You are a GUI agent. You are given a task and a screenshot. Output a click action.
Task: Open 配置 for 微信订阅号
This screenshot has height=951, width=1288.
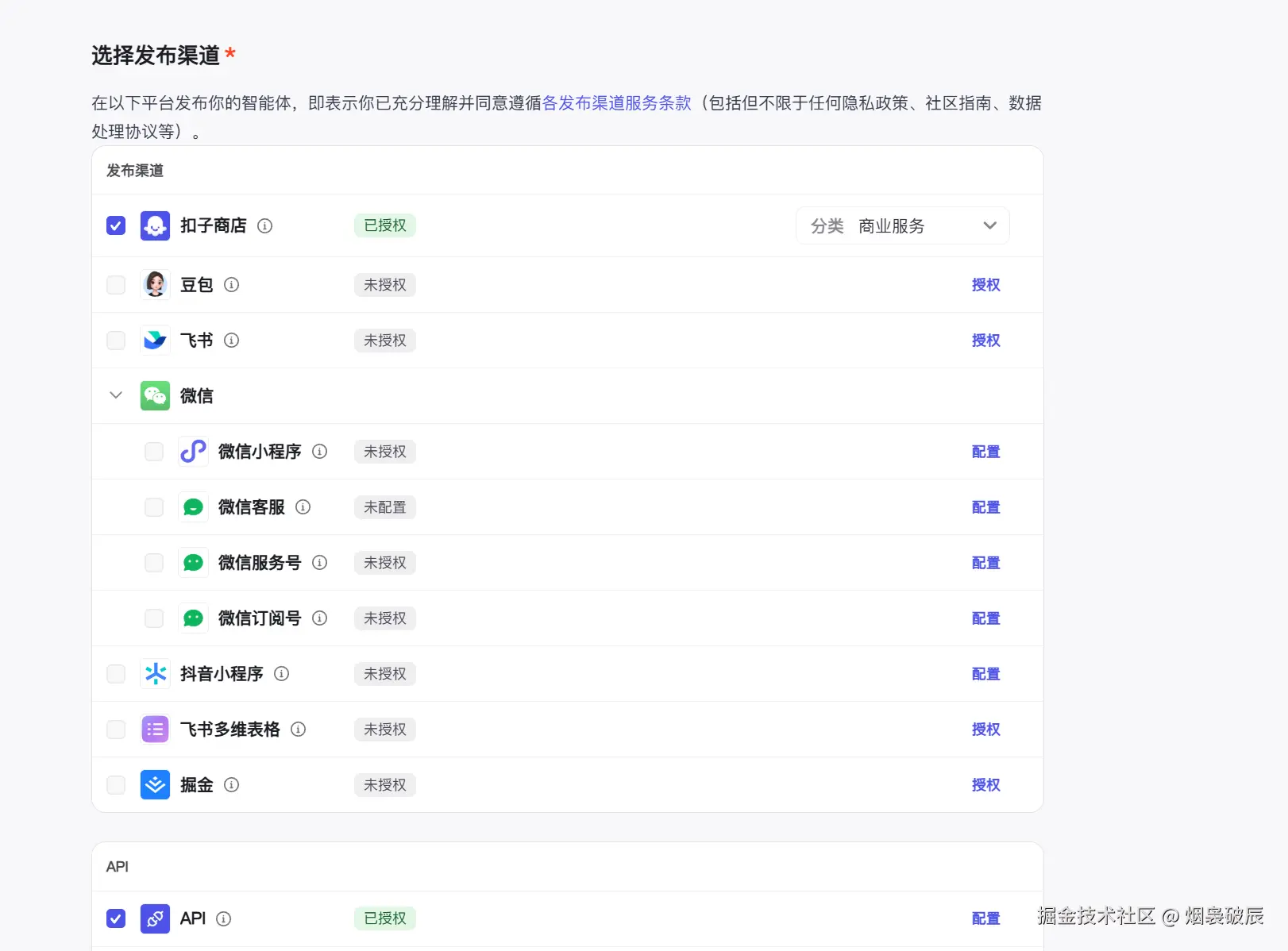[986, 618]
